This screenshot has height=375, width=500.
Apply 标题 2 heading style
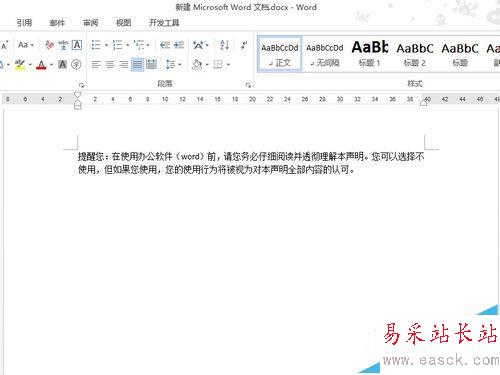point(415,54)
